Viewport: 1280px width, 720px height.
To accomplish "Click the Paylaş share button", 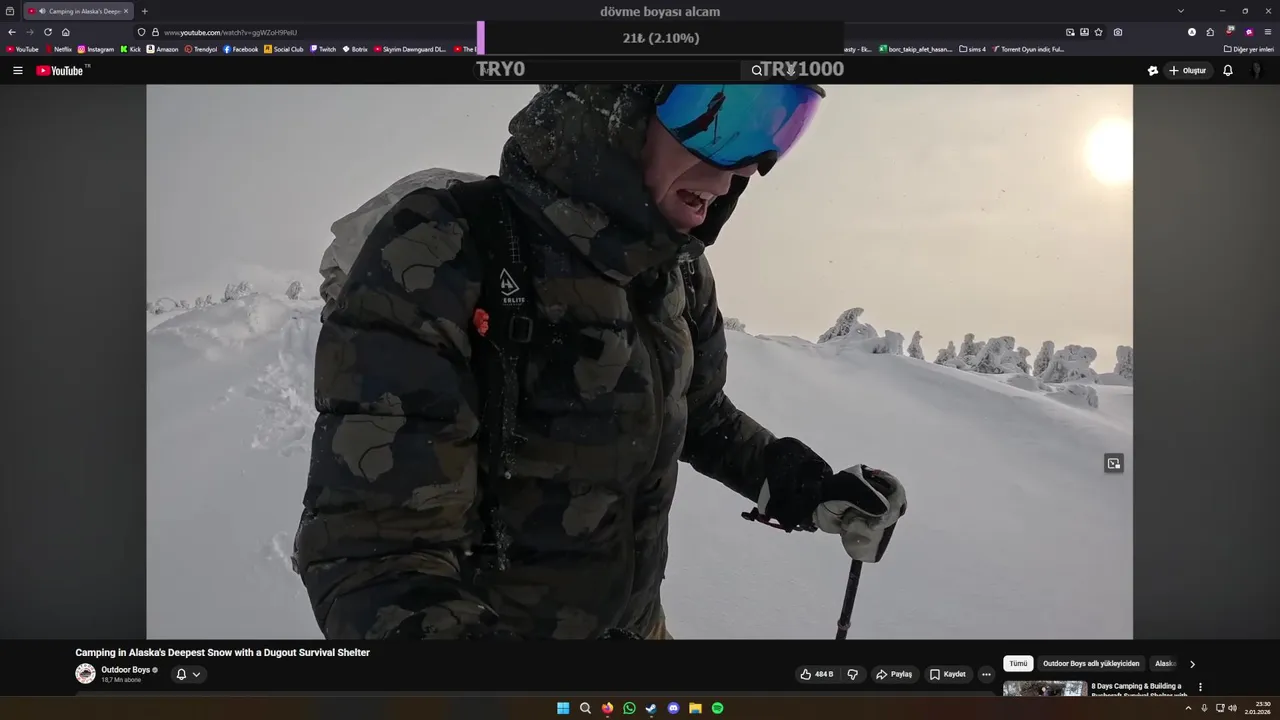I will coord(894,674).
